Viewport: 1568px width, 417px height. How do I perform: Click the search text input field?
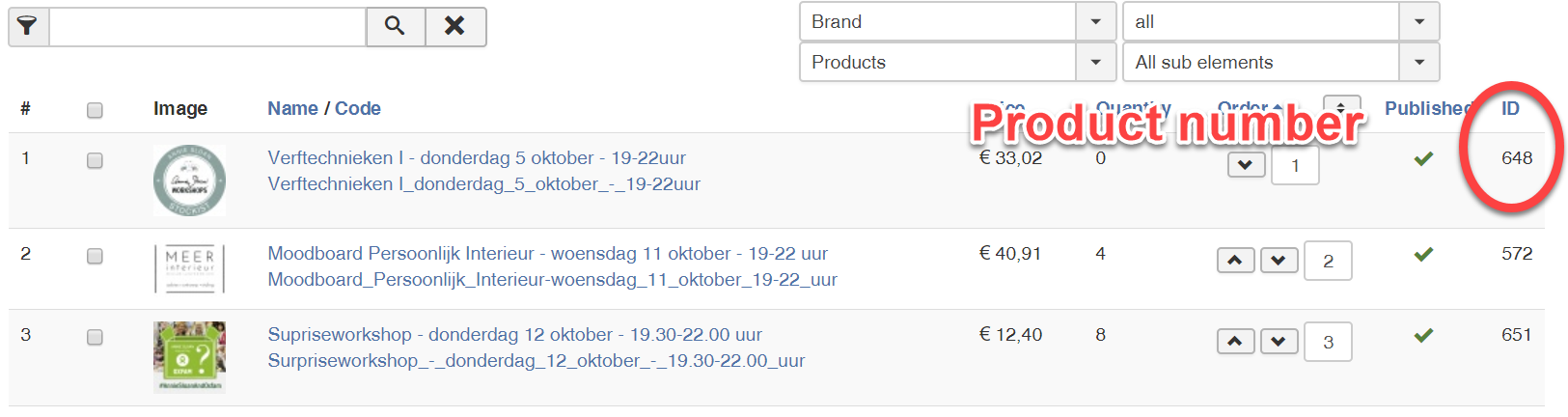207,27
